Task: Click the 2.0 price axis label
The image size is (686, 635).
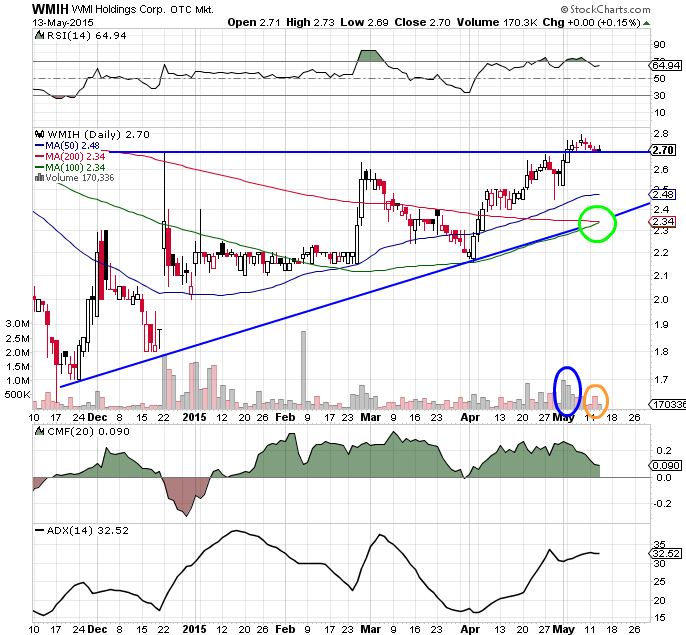Action: [x=661, y=300]
